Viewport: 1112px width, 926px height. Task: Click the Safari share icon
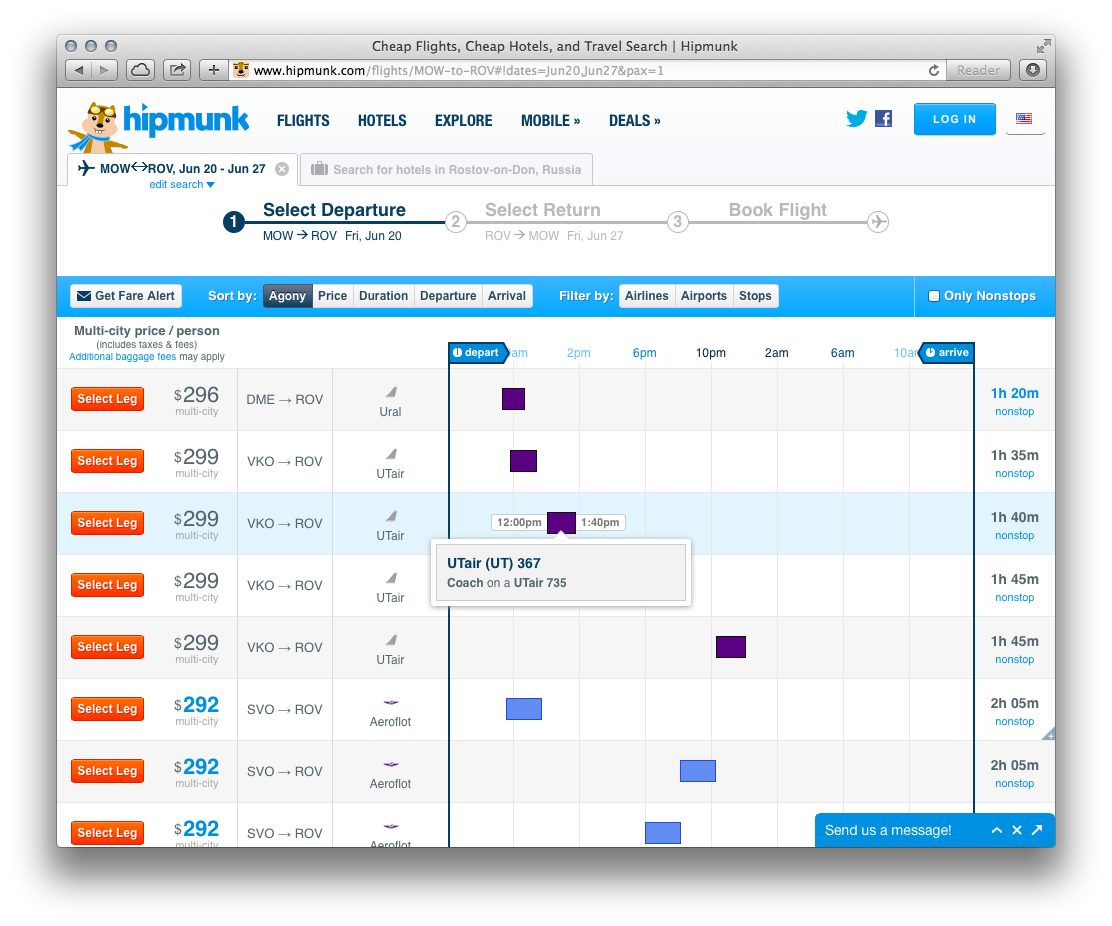tap(177, 70)
